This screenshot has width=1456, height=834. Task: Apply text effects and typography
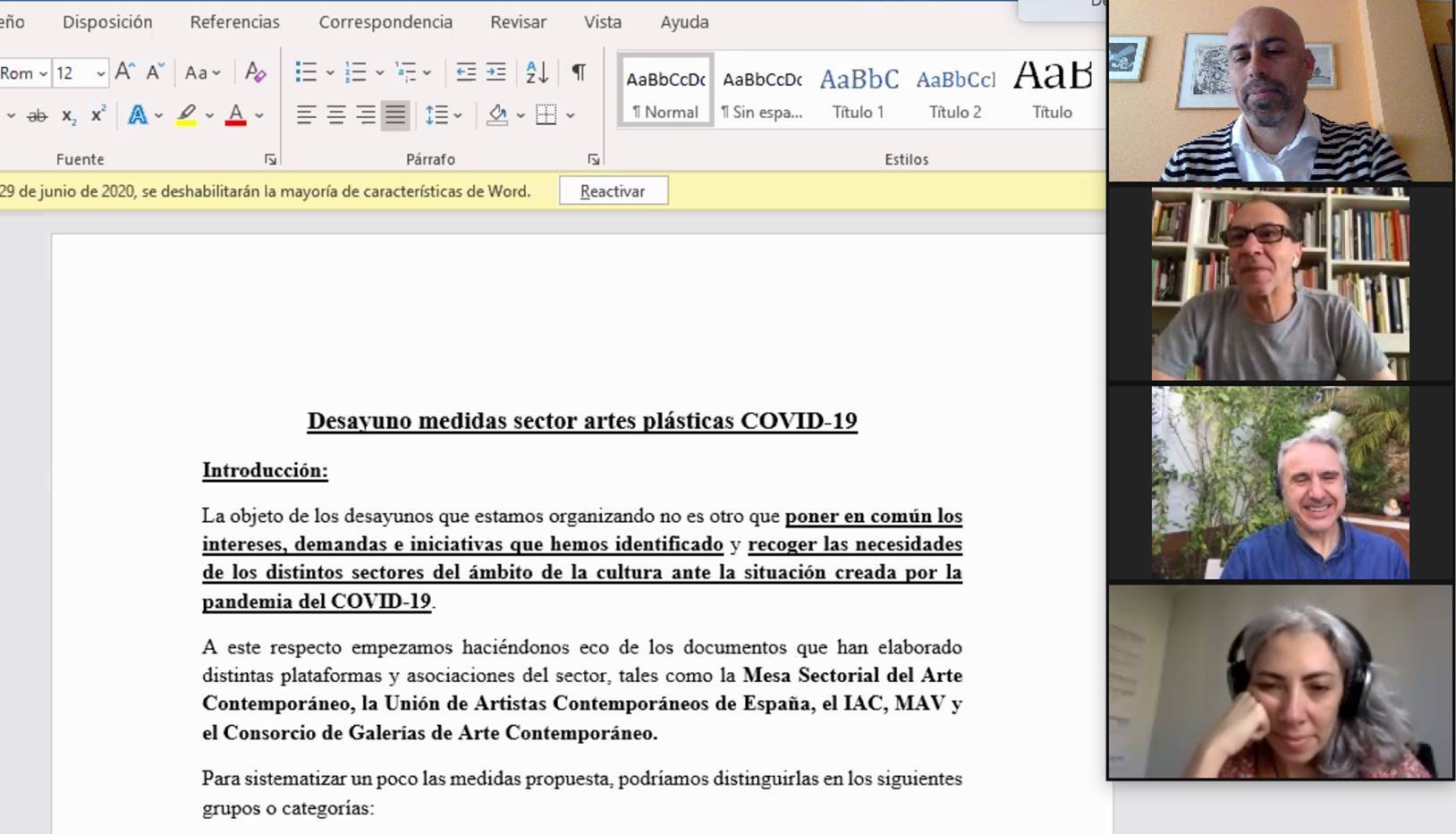point(138,115)
